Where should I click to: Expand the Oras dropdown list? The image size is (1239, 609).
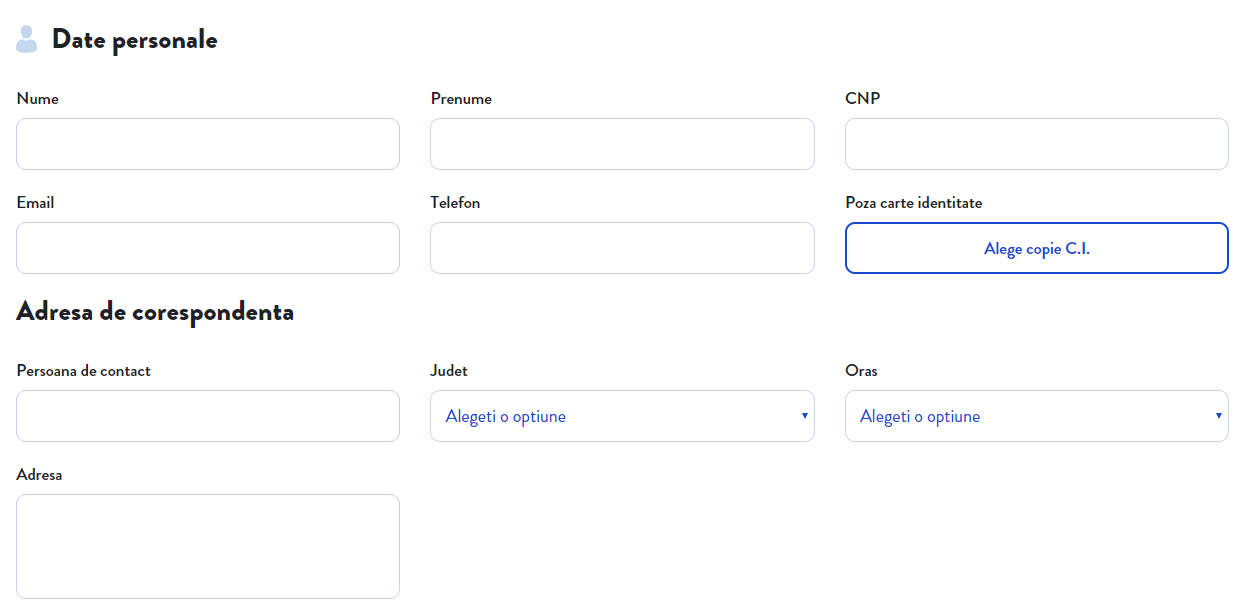click(x=1037, y=416)
